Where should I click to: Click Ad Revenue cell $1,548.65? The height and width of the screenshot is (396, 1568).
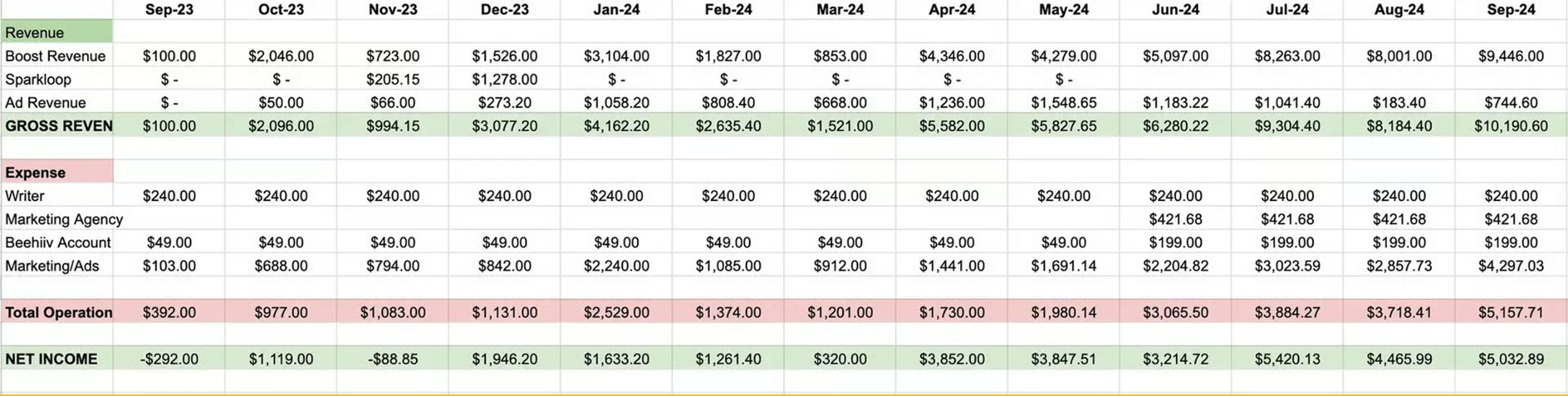point(1063,103)
